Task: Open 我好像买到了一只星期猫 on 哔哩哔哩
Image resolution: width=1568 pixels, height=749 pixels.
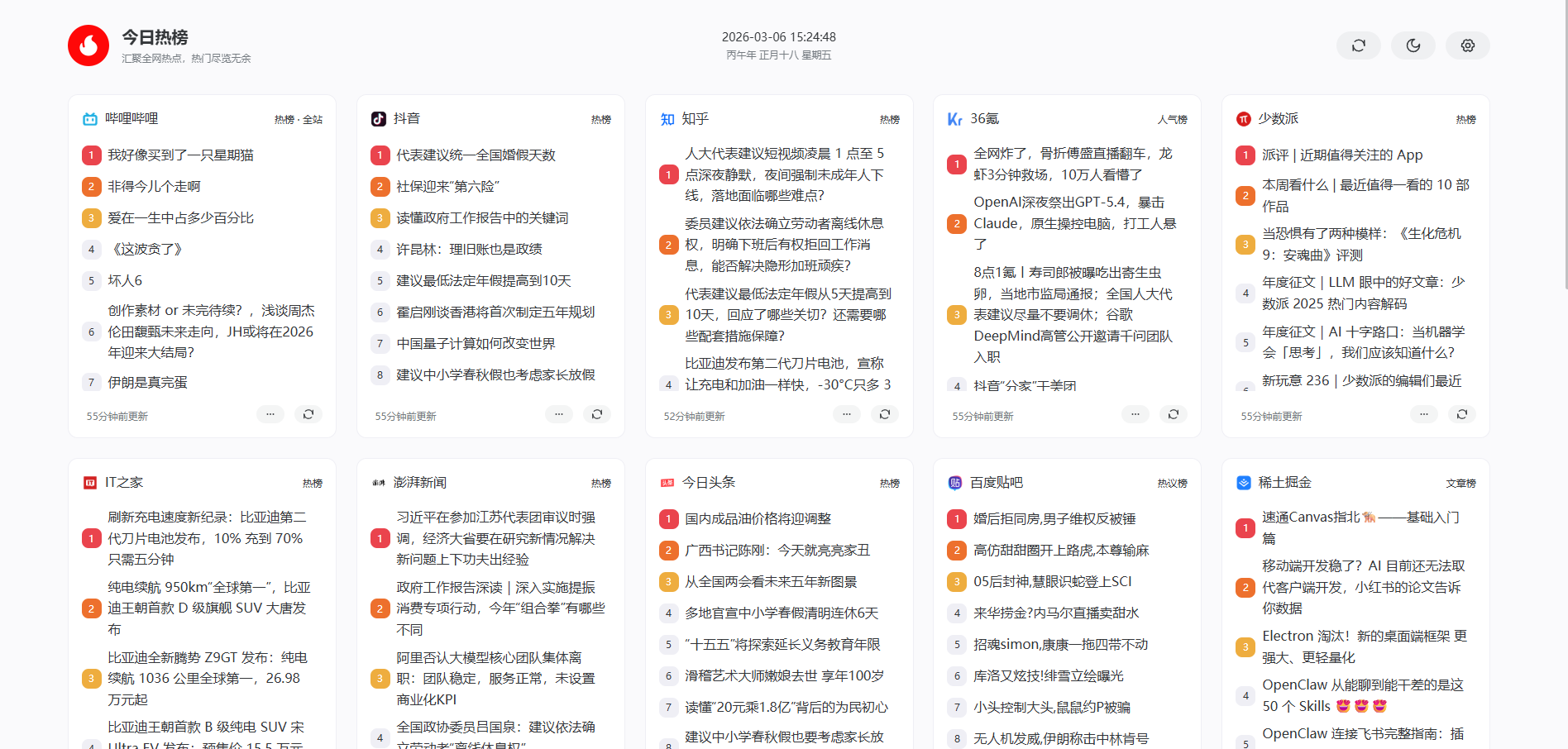Action: point(180,155)
